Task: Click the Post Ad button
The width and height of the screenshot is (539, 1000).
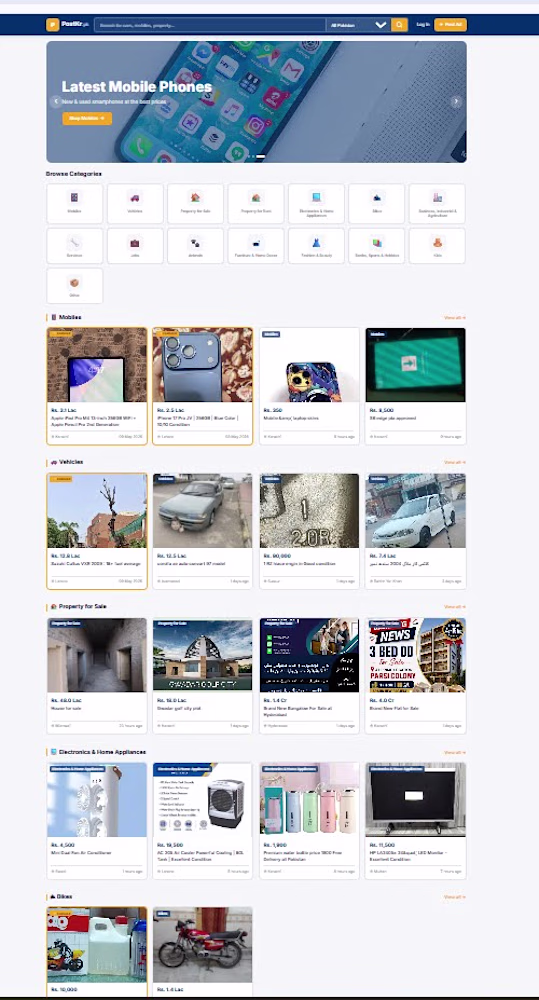Action: click(450, 25)
